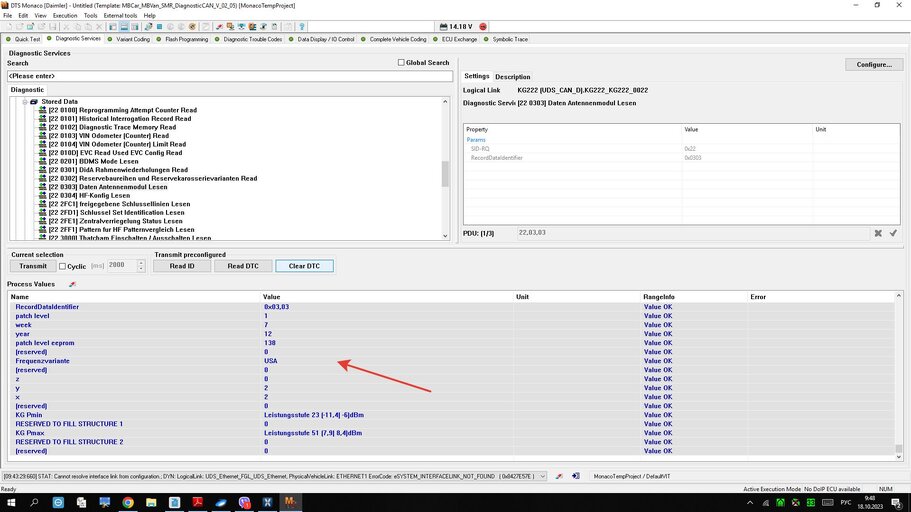
Task: Collapse the Stored Data tree node
Action: click(x=25, y=102)
